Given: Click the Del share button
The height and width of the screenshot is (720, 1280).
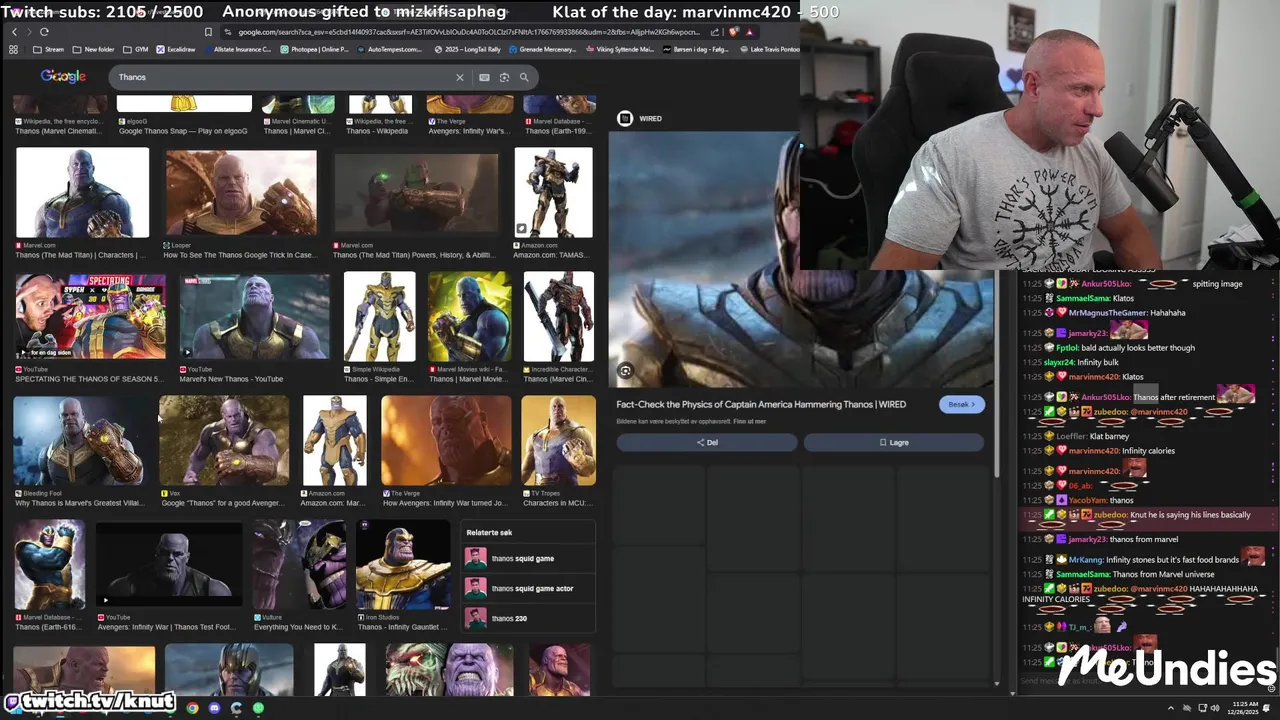Looking at the screenshot, I should click(707, 442).
